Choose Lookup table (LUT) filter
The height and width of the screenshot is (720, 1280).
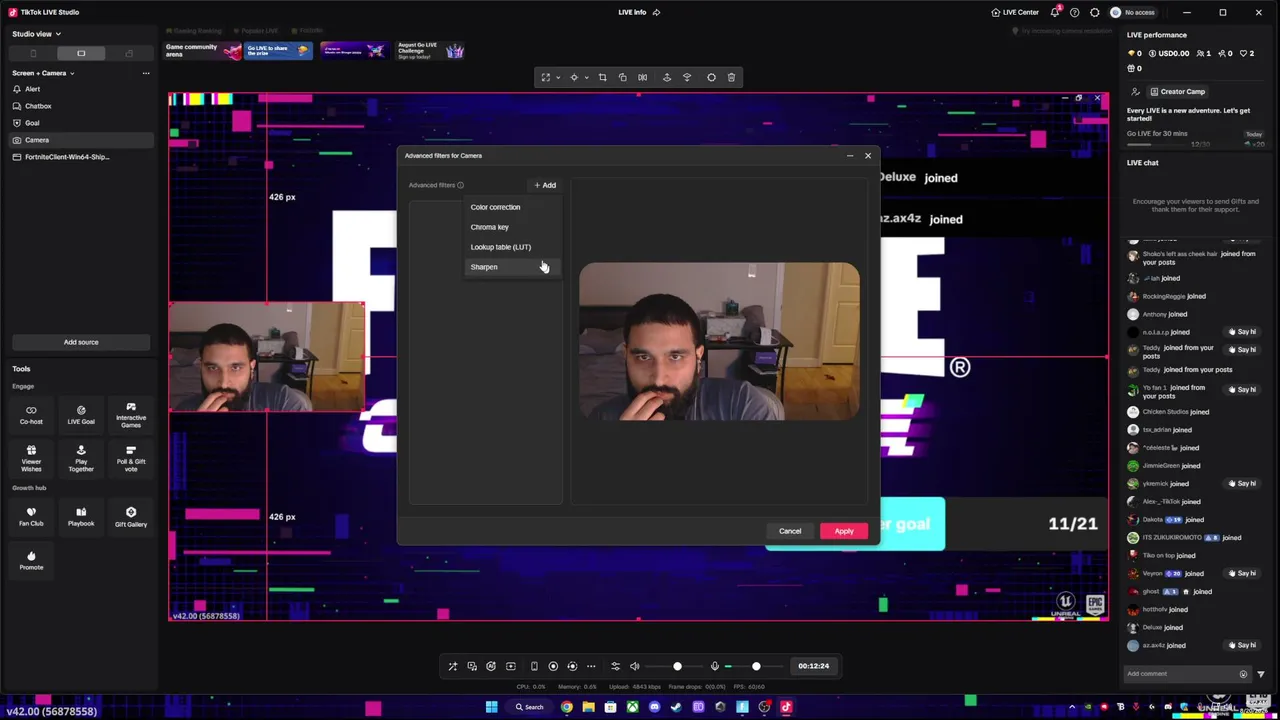pos(512,247)
